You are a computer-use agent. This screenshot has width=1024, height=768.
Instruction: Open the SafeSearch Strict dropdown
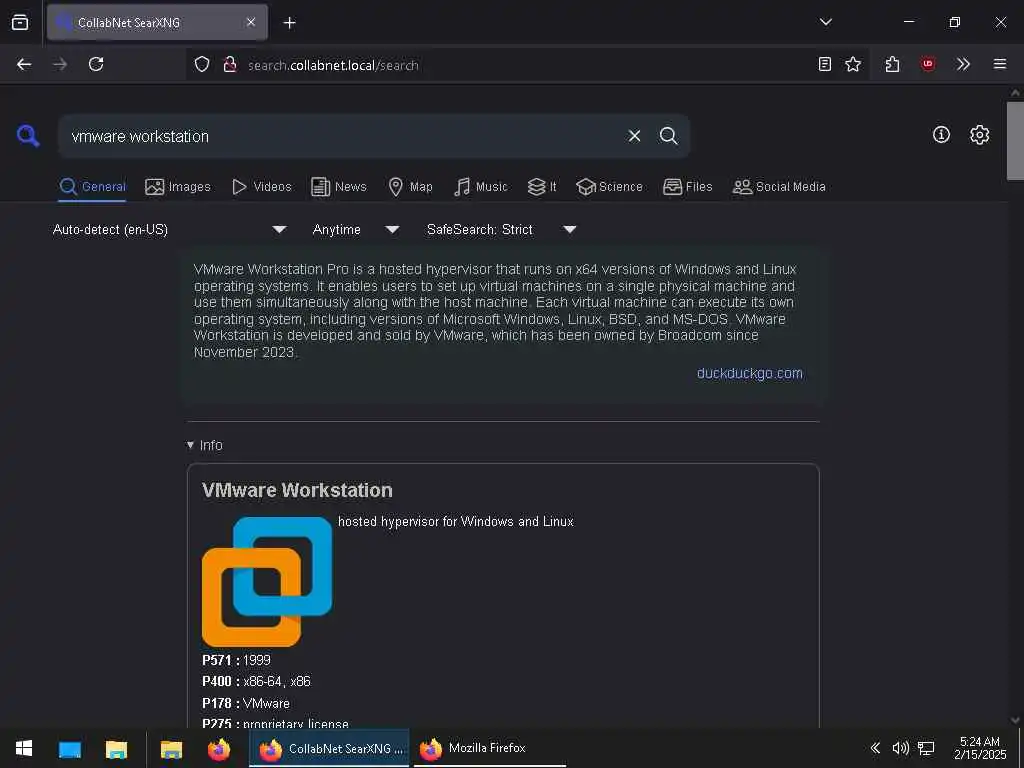[502, 229]
